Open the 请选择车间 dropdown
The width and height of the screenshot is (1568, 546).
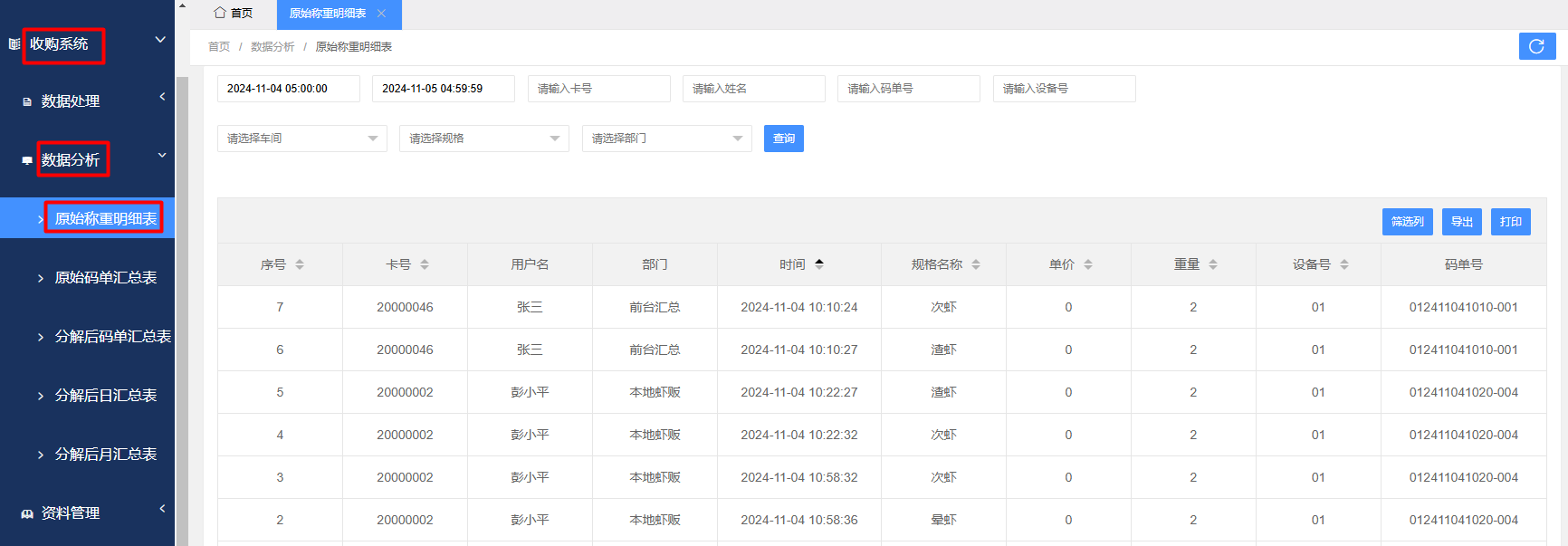coord(302,139)
